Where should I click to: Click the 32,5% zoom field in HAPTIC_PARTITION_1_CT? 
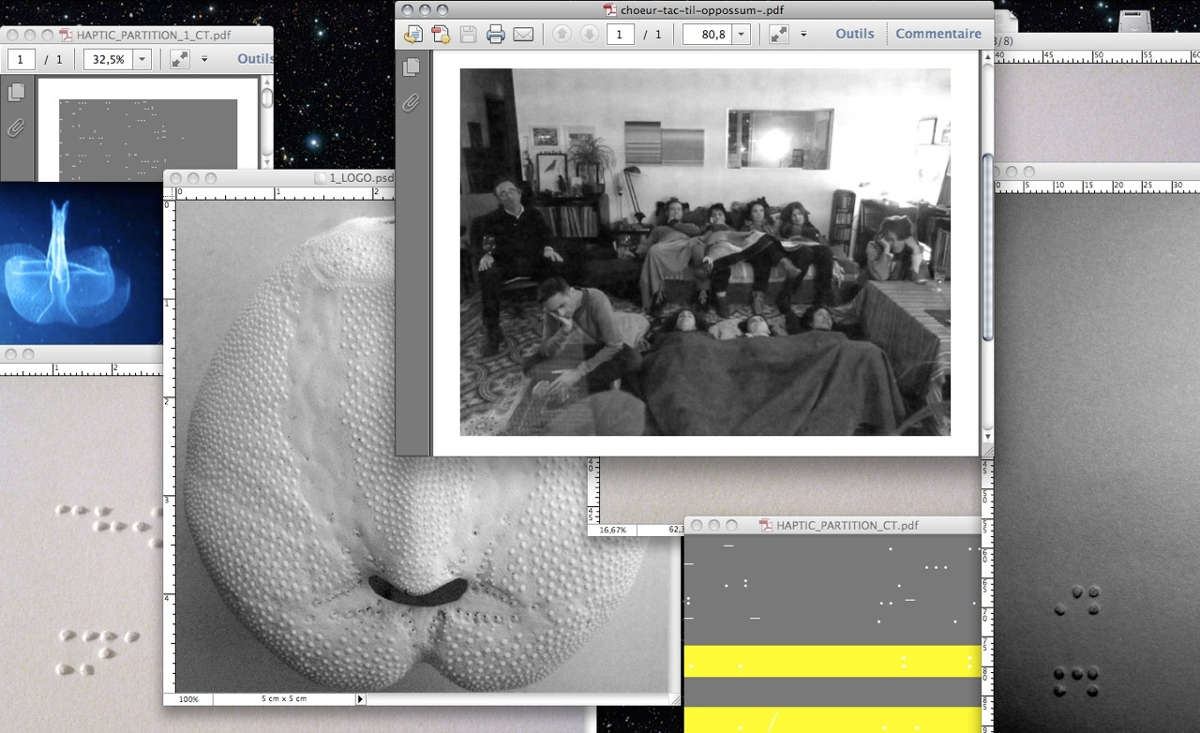pos(108,59)
